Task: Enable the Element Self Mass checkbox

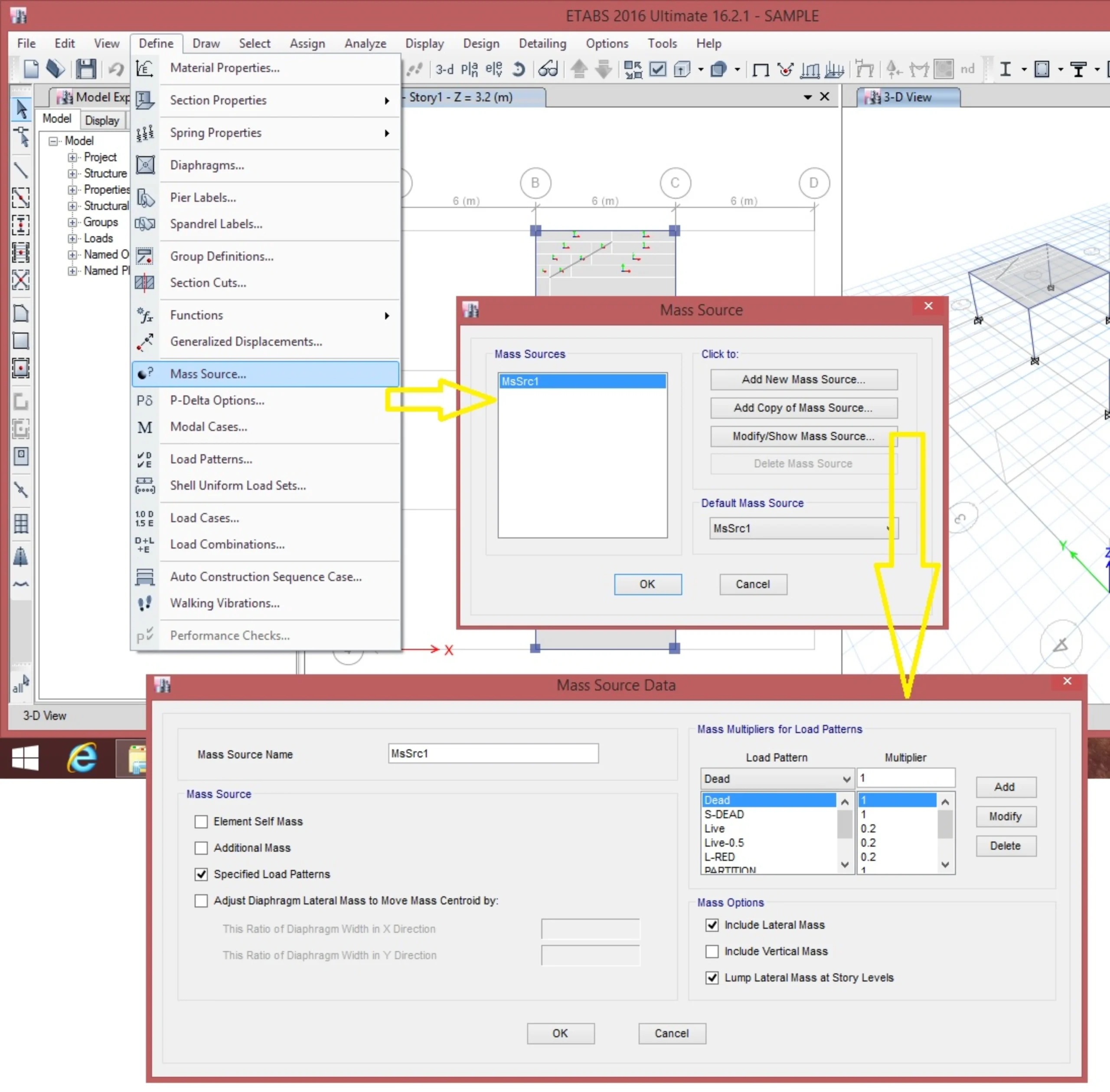Action: [x=201, y=822]
